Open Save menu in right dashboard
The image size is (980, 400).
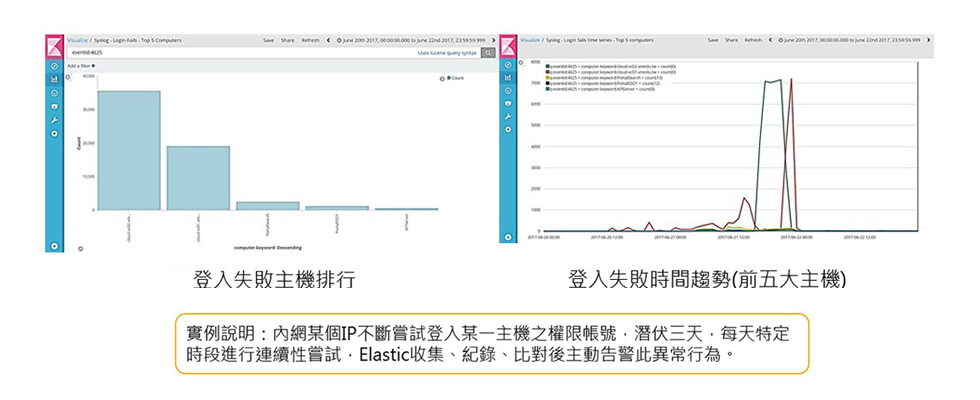coord(713,40)
